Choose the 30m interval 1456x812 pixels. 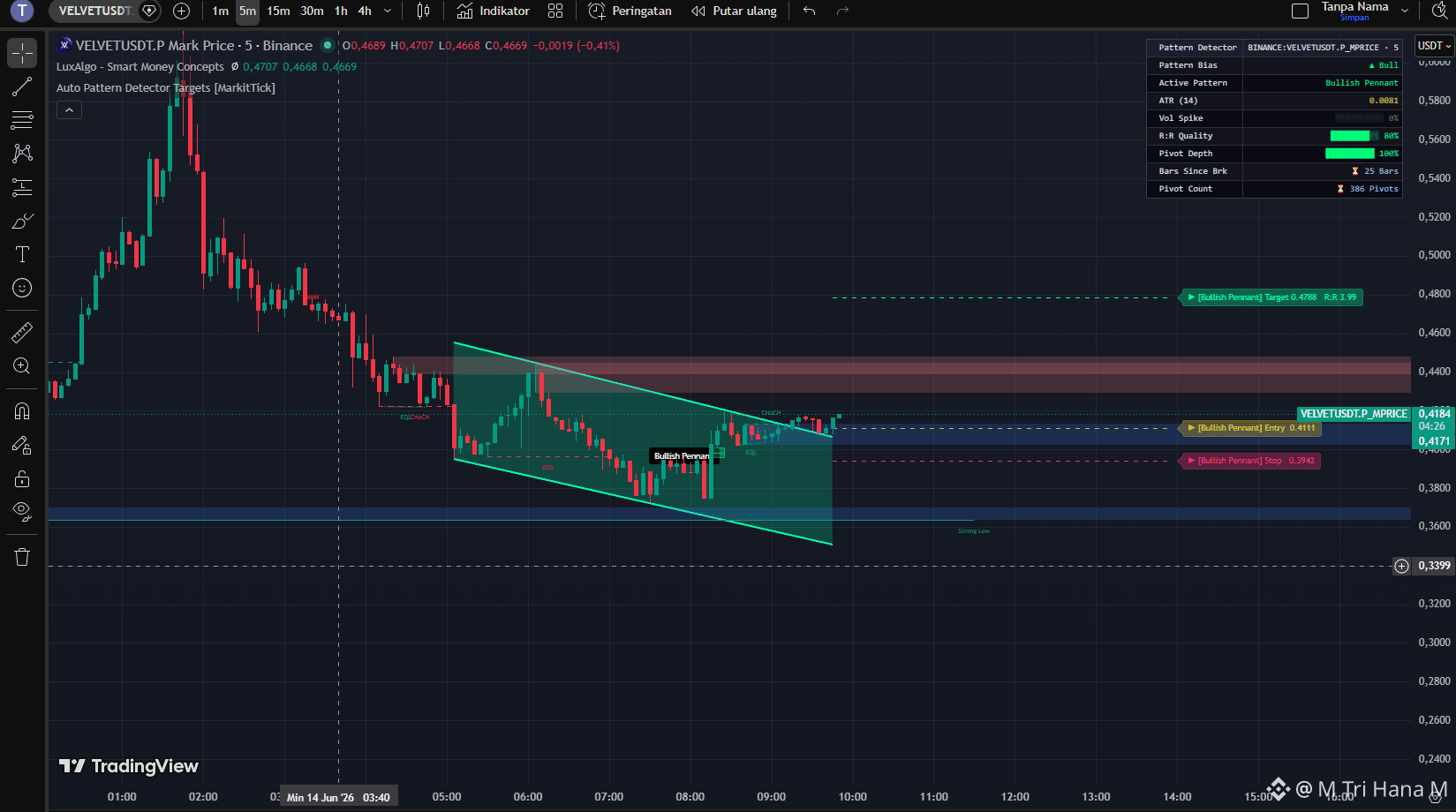click(x=313, y=11)
